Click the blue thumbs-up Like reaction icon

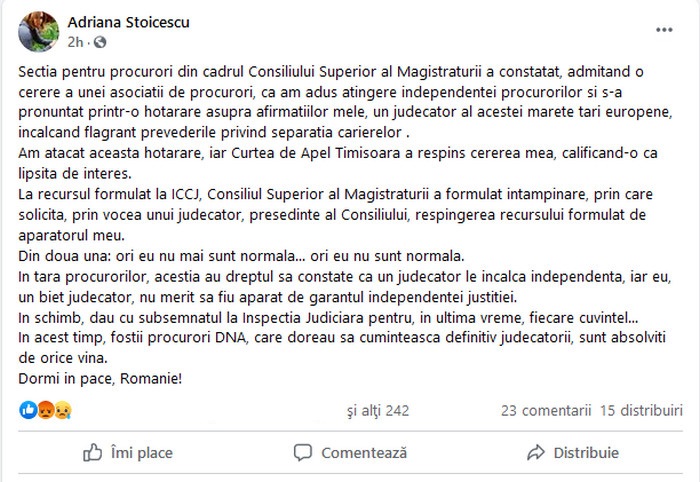[x=28, y=410]
